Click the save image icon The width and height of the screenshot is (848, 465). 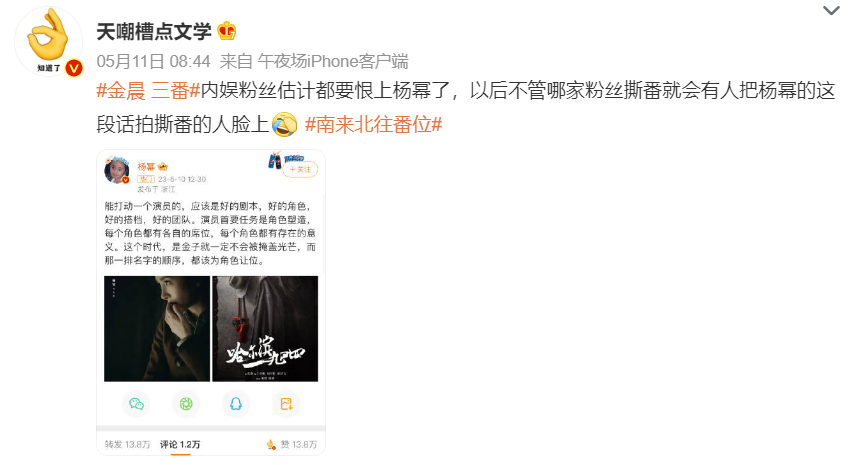(286, 404)
